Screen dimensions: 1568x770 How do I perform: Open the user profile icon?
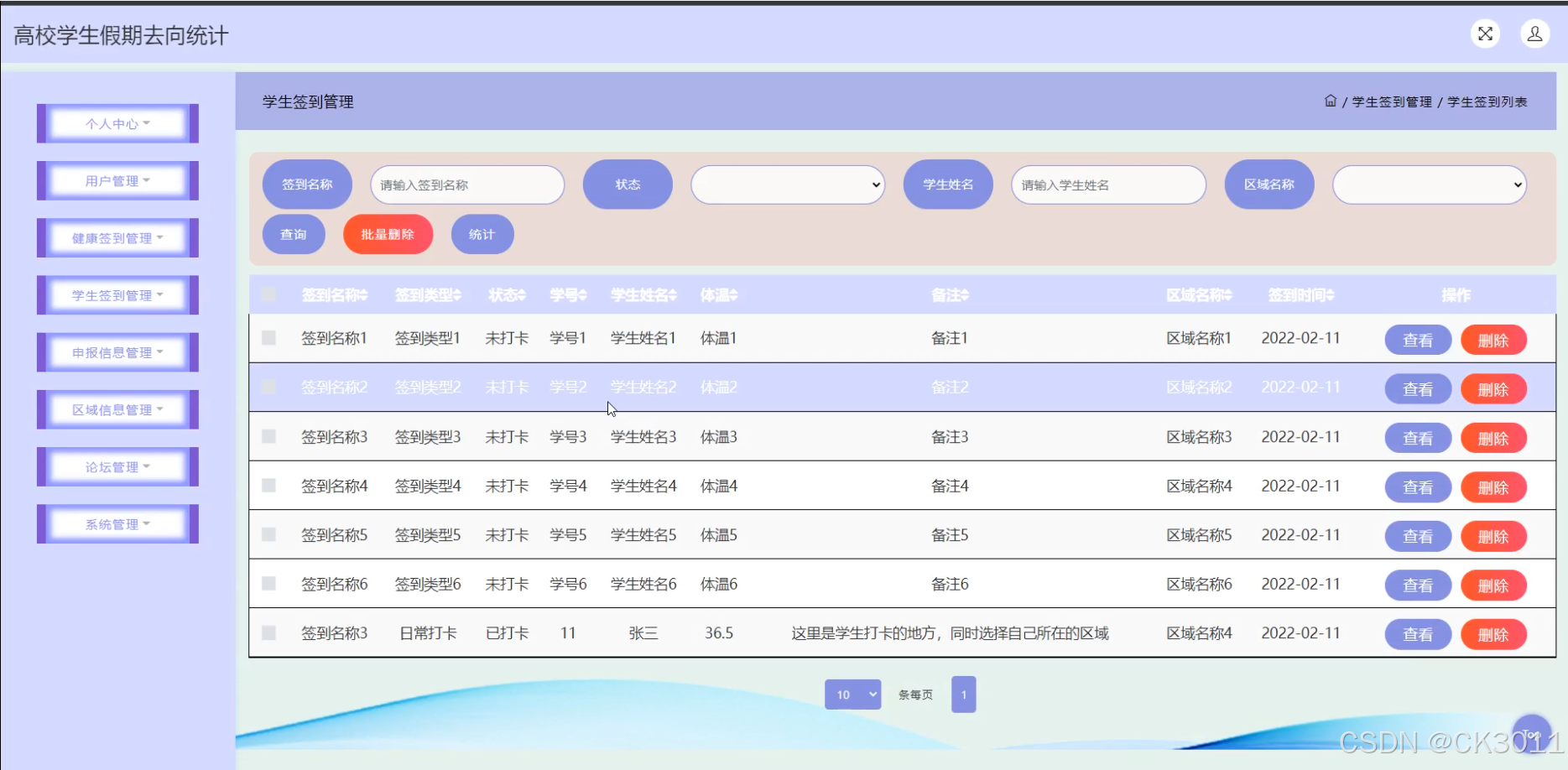click(1534, 34)
